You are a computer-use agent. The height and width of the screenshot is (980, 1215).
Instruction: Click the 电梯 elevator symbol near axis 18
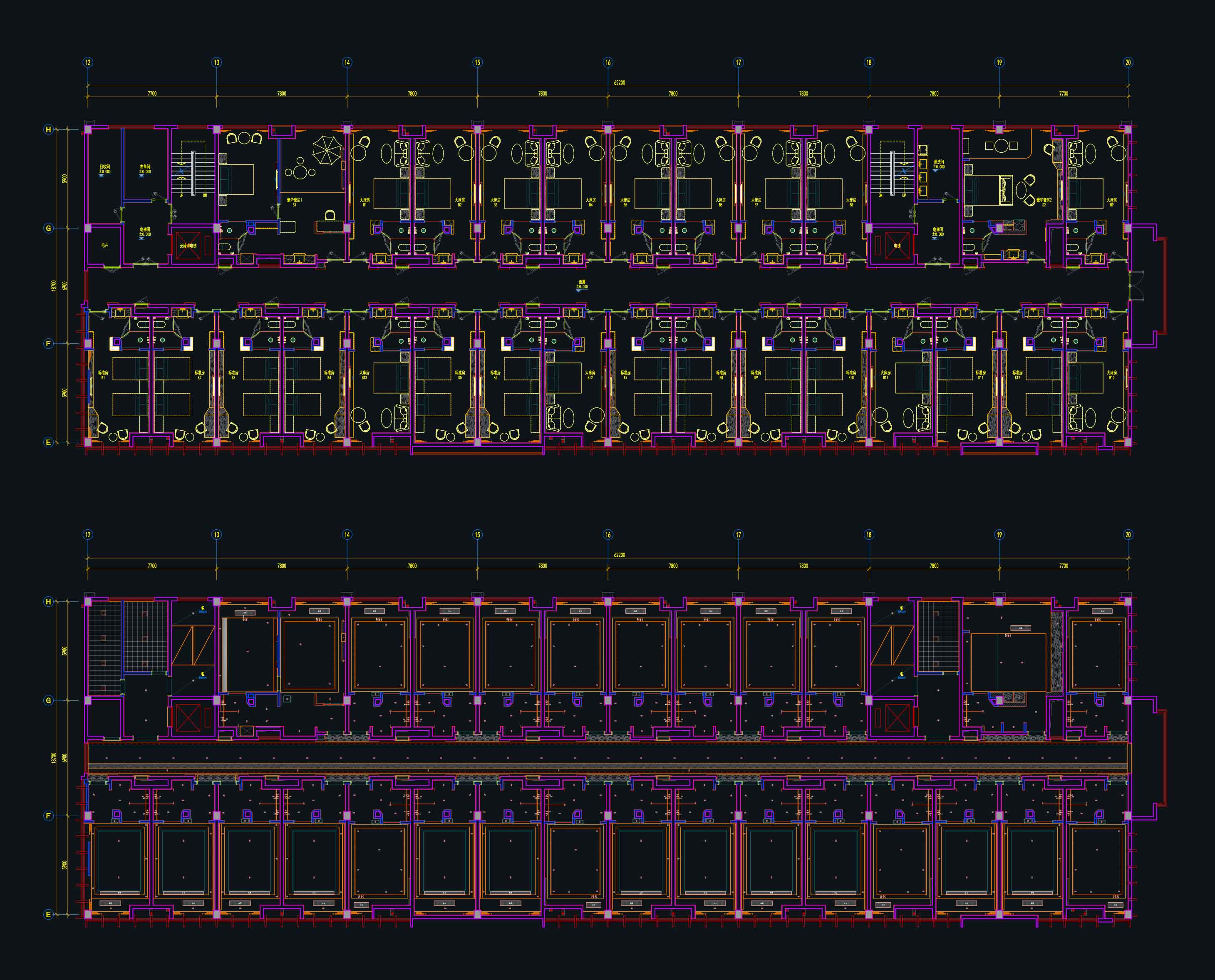(897, 246)
